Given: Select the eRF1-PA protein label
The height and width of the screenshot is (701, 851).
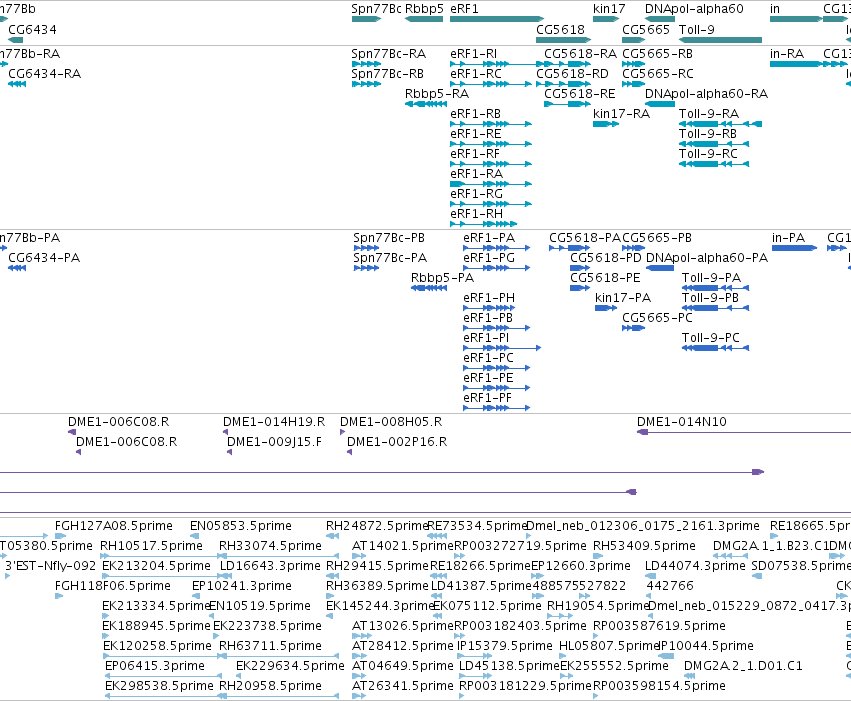Looking at the screenshot, I should (x=488, y=238).
